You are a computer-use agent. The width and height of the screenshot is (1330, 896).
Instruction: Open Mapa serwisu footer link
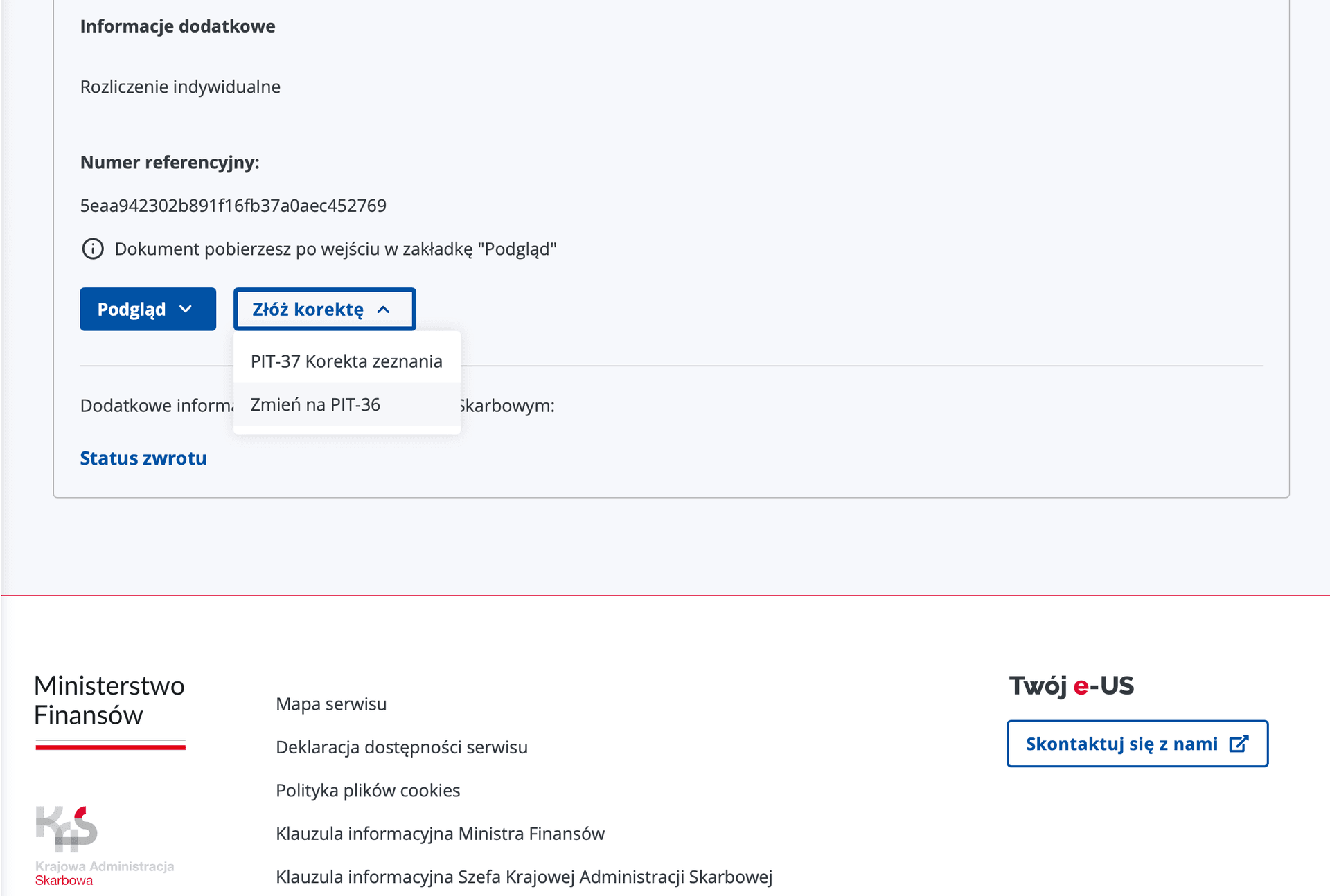coord(331,704)
